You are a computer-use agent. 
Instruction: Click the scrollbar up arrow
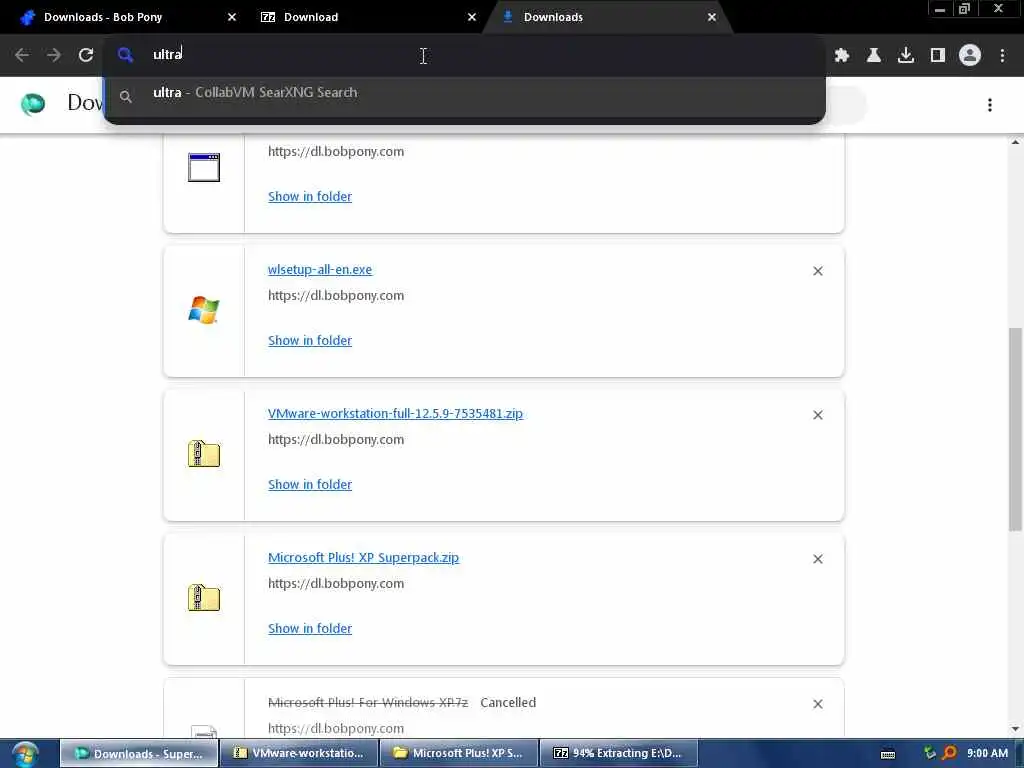click(1015, 142)
